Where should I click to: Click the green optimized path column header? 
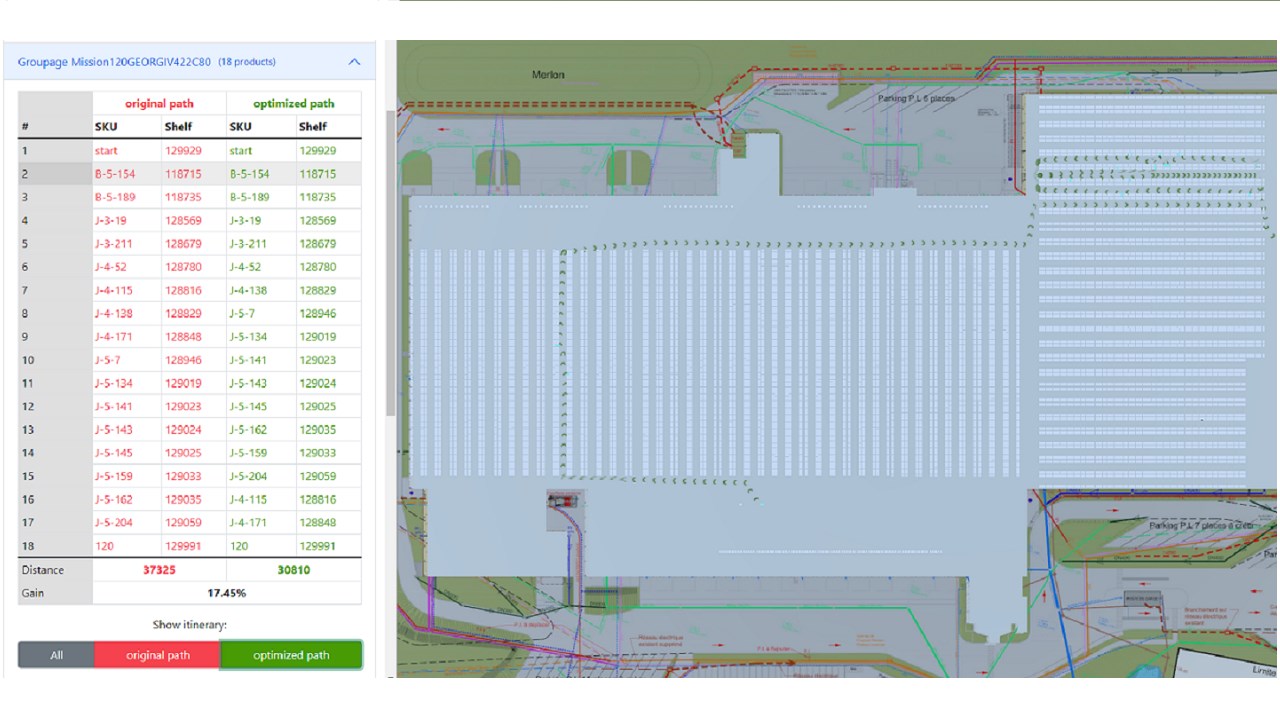pos(293,104)
